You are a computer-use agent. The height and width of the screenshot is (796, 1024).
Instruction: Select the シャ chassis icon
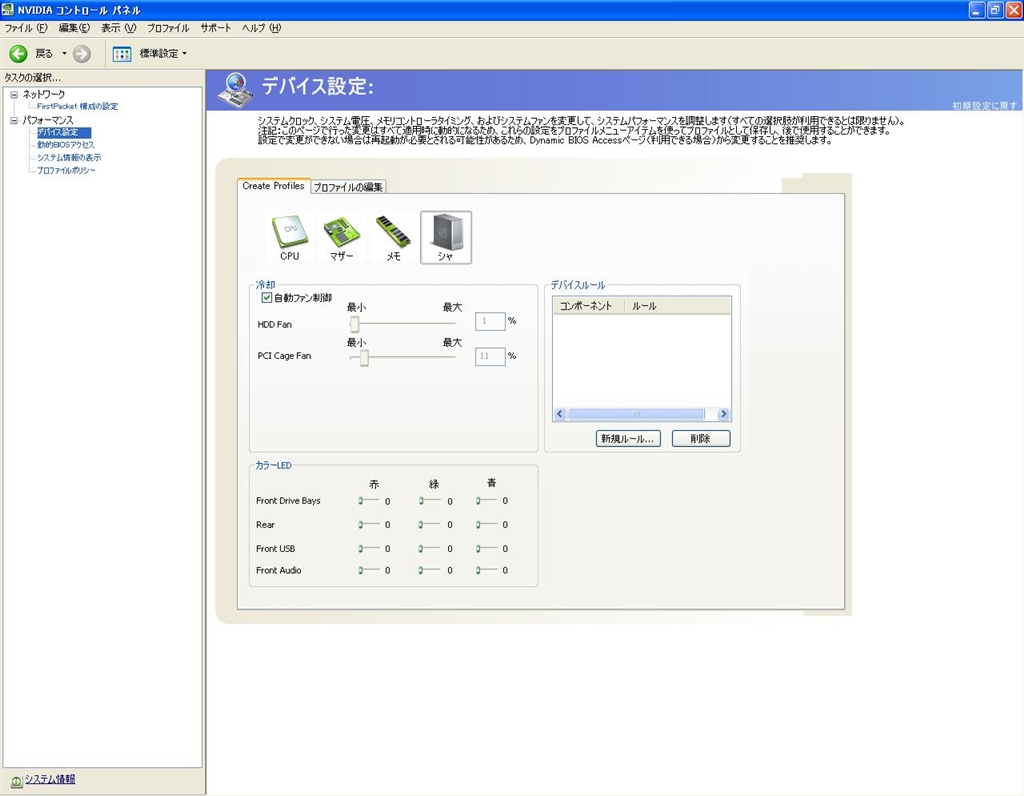(445, 238)
